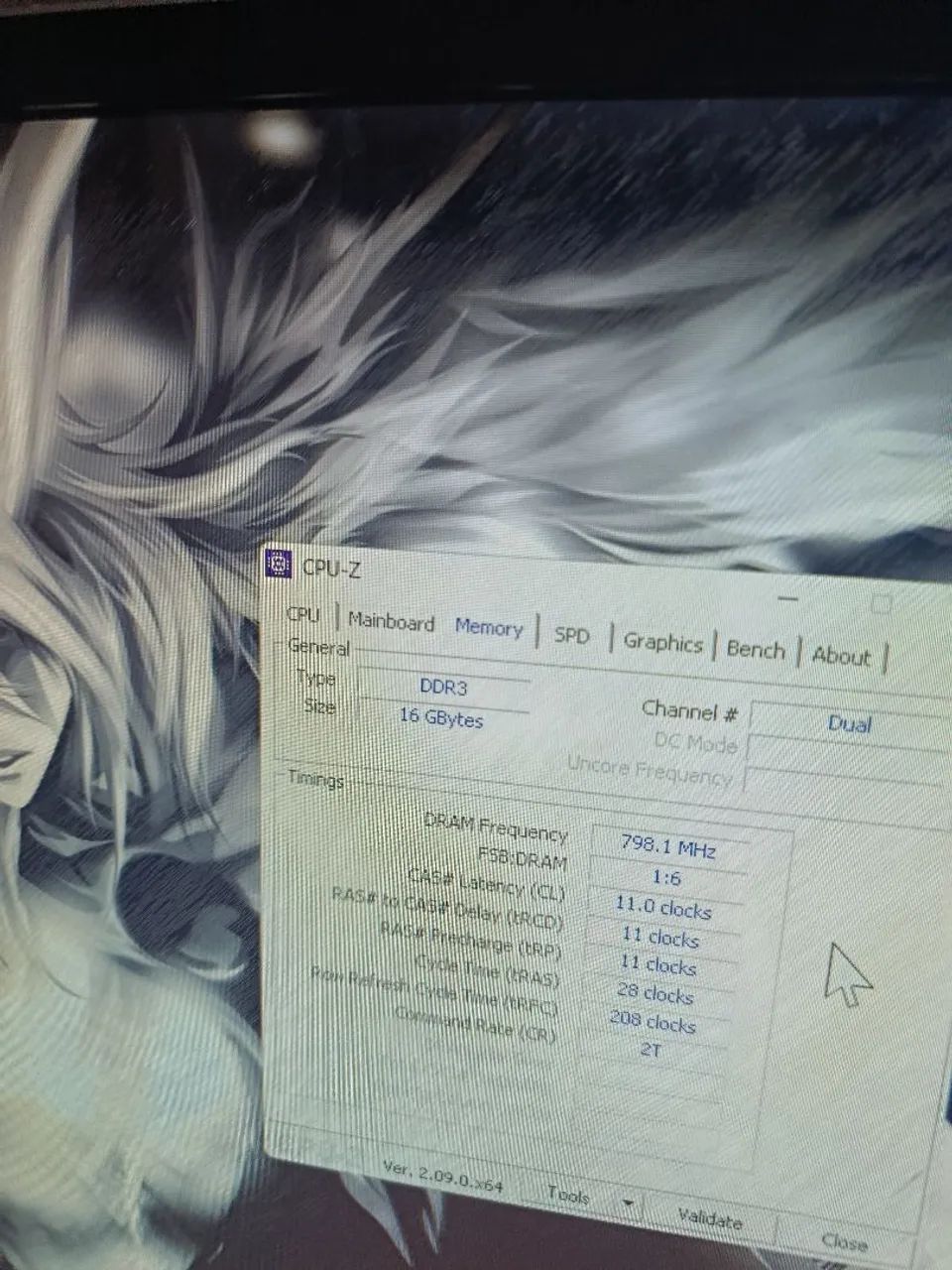Click the Ver. 2.09.0.x64 version text
This screenshot has height=1270, width=952.
(443, 1178)
